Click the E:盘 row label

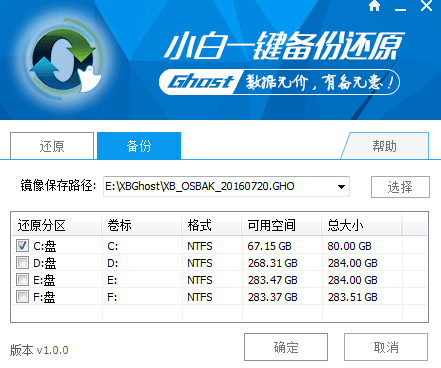44,280
